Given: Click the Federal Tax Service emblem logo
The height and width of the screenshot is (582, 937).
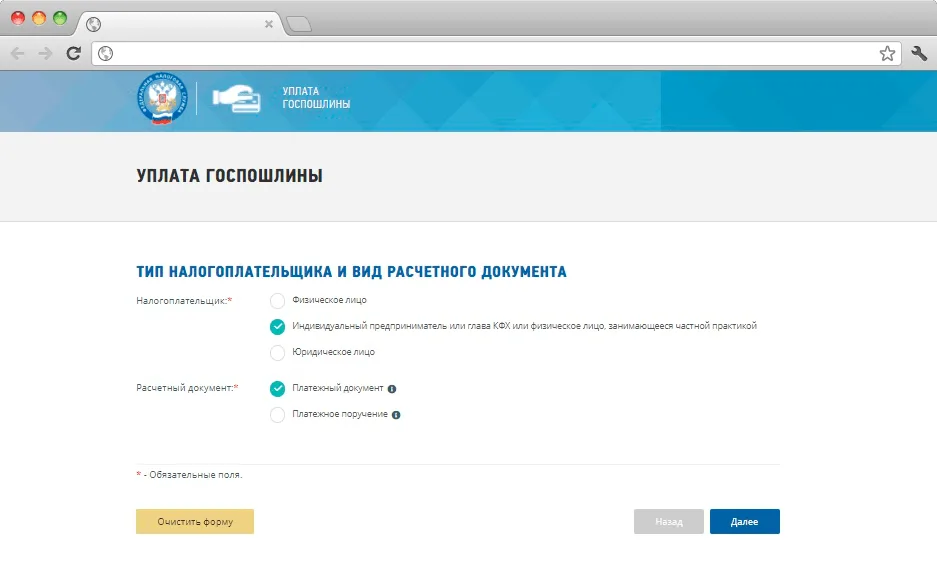Looking at the screenshot, I should point(162,99).
